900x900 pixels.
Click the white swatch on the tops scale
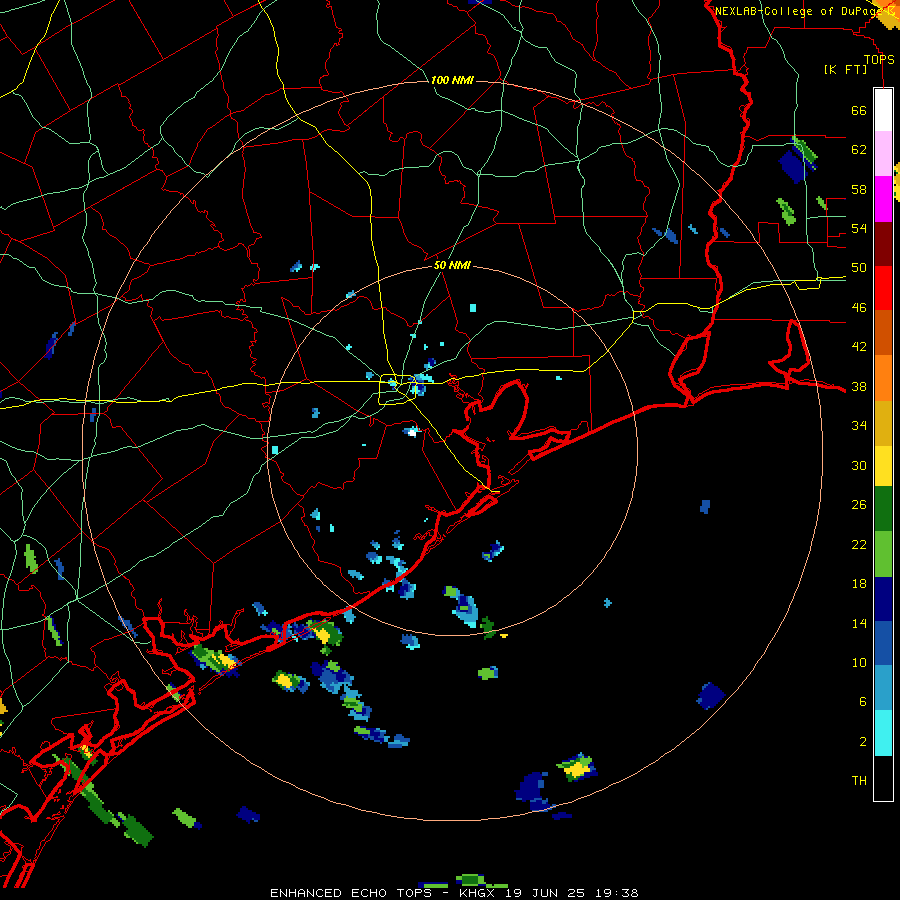883,110
